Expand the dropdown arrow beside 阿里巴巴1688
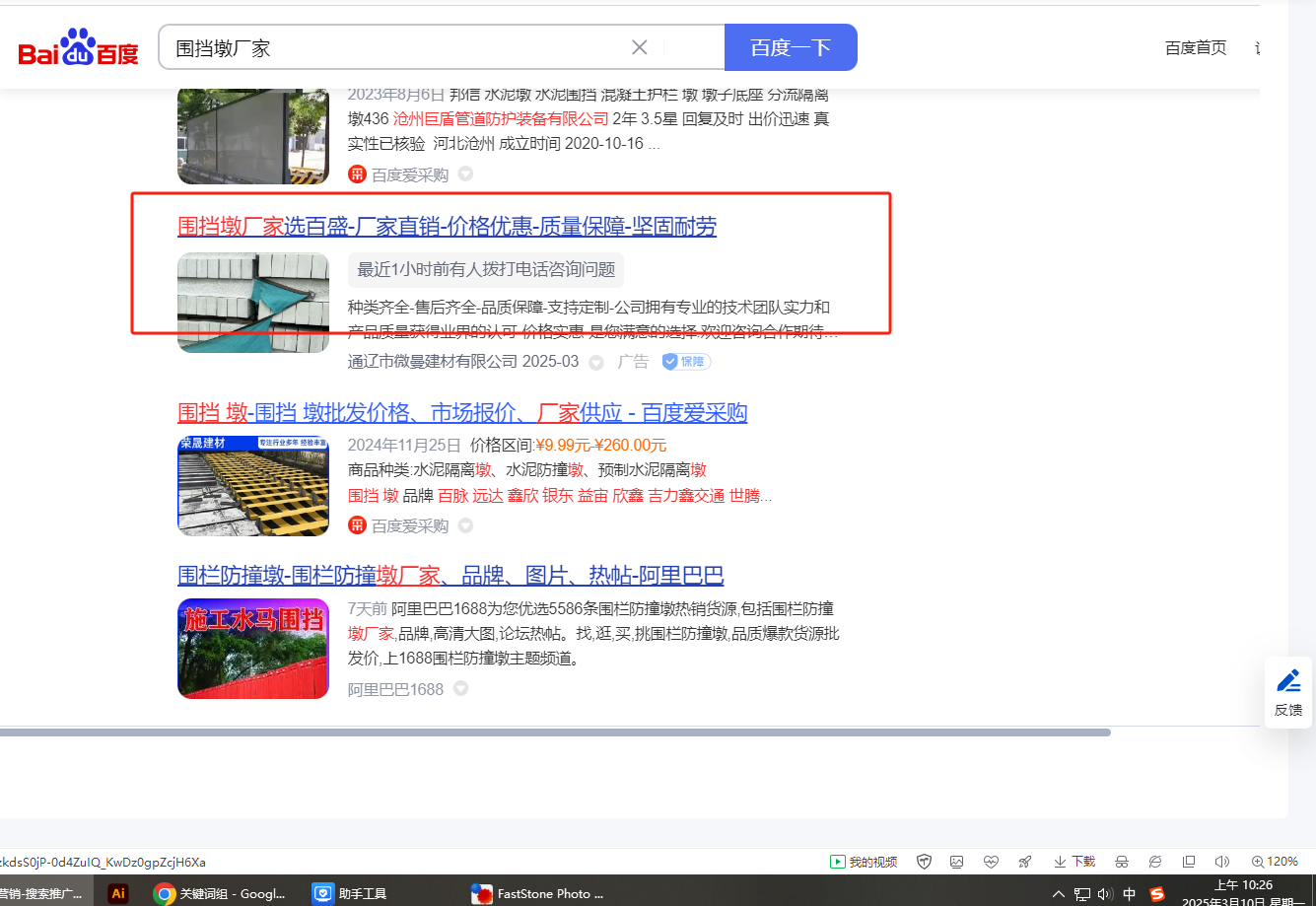The image size is (1316, 906). (460, 689)
